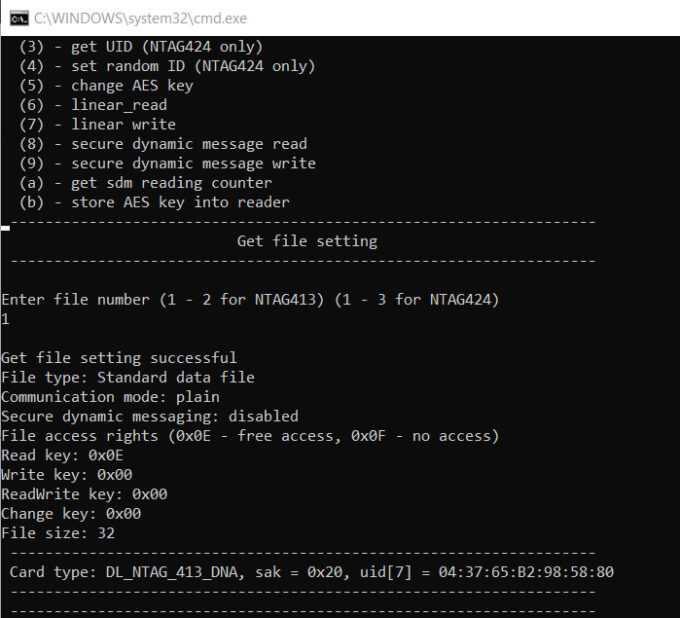Click the 'Get file setting successful' message
This screenshot has width=680, height=618.
click(x=119, y=358)
